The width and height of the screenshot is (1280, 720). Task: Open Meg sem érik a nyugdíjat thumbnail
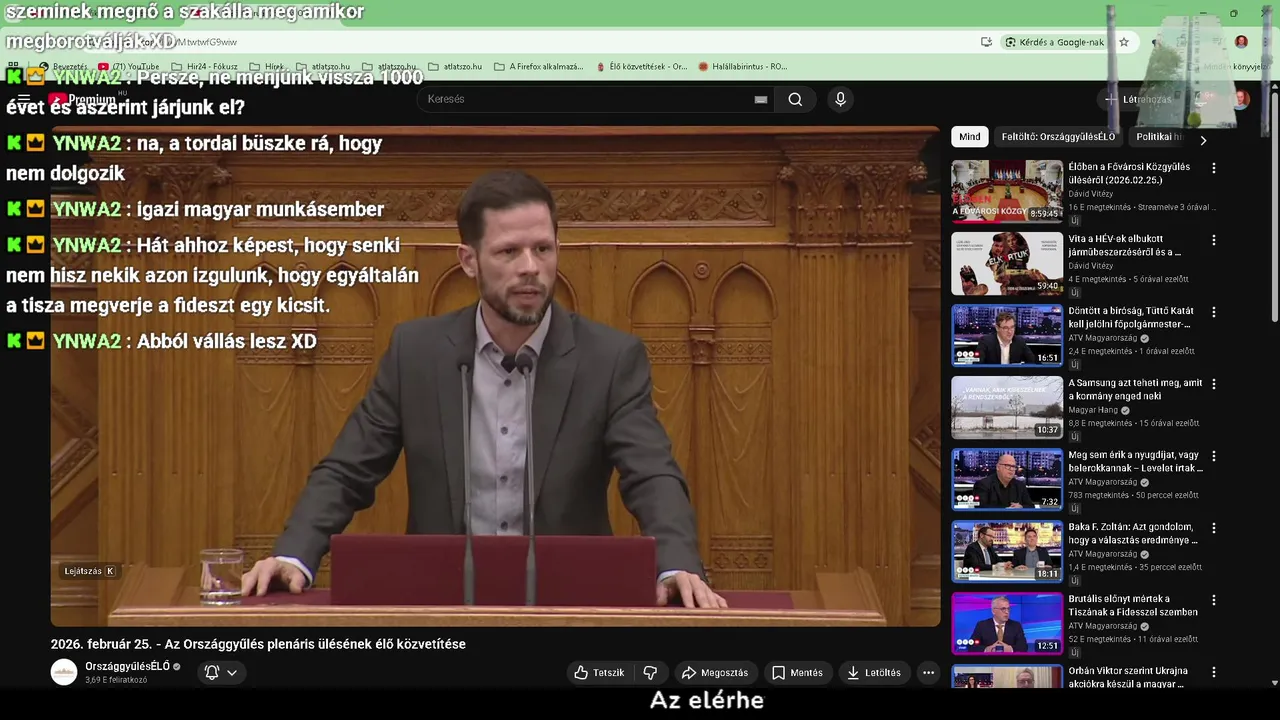tap(1007, 479)
